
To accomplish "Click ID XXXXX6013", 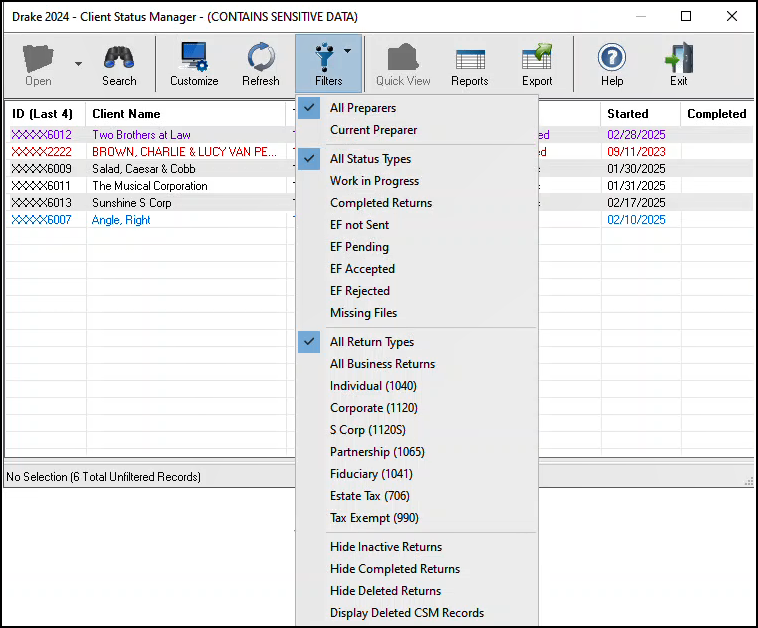I will pos(42,203).
